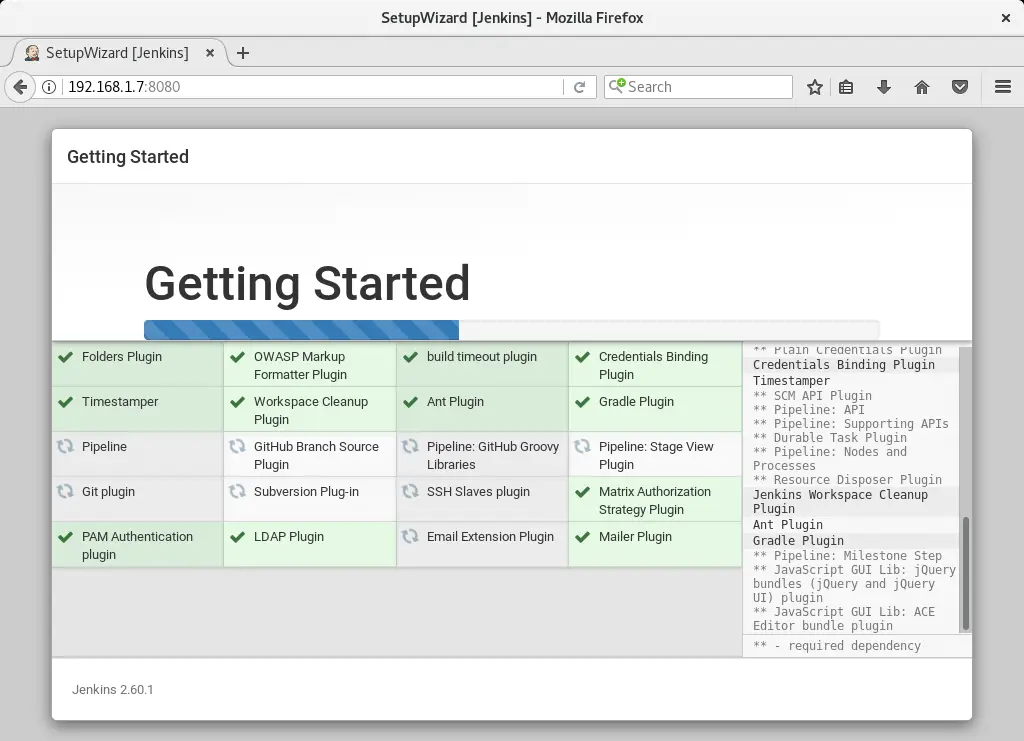Click the spinner beside Pipeline: Stage View Plugin
The height and width of the screenshot is (741, 1024).
pos(583,447)
